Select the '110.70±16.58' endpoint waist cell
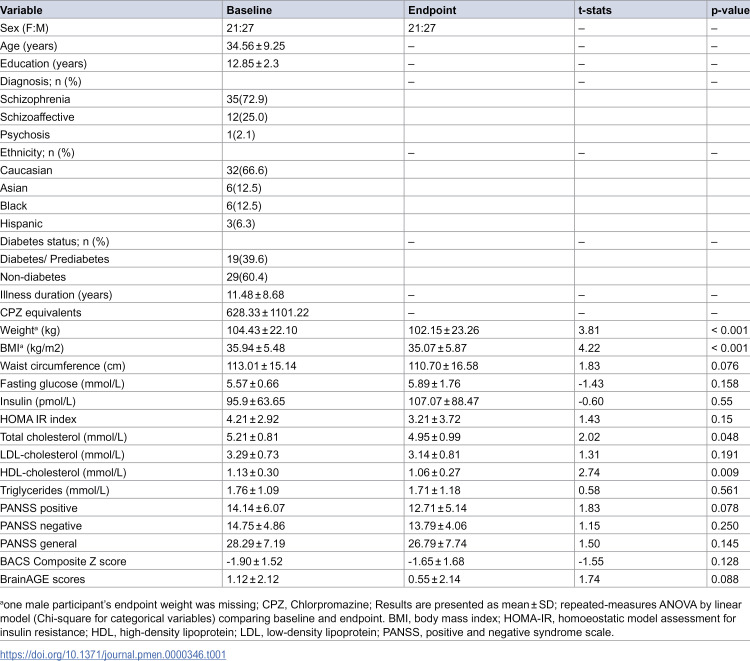Screen dimensions: 750x661 coord(443,366)
